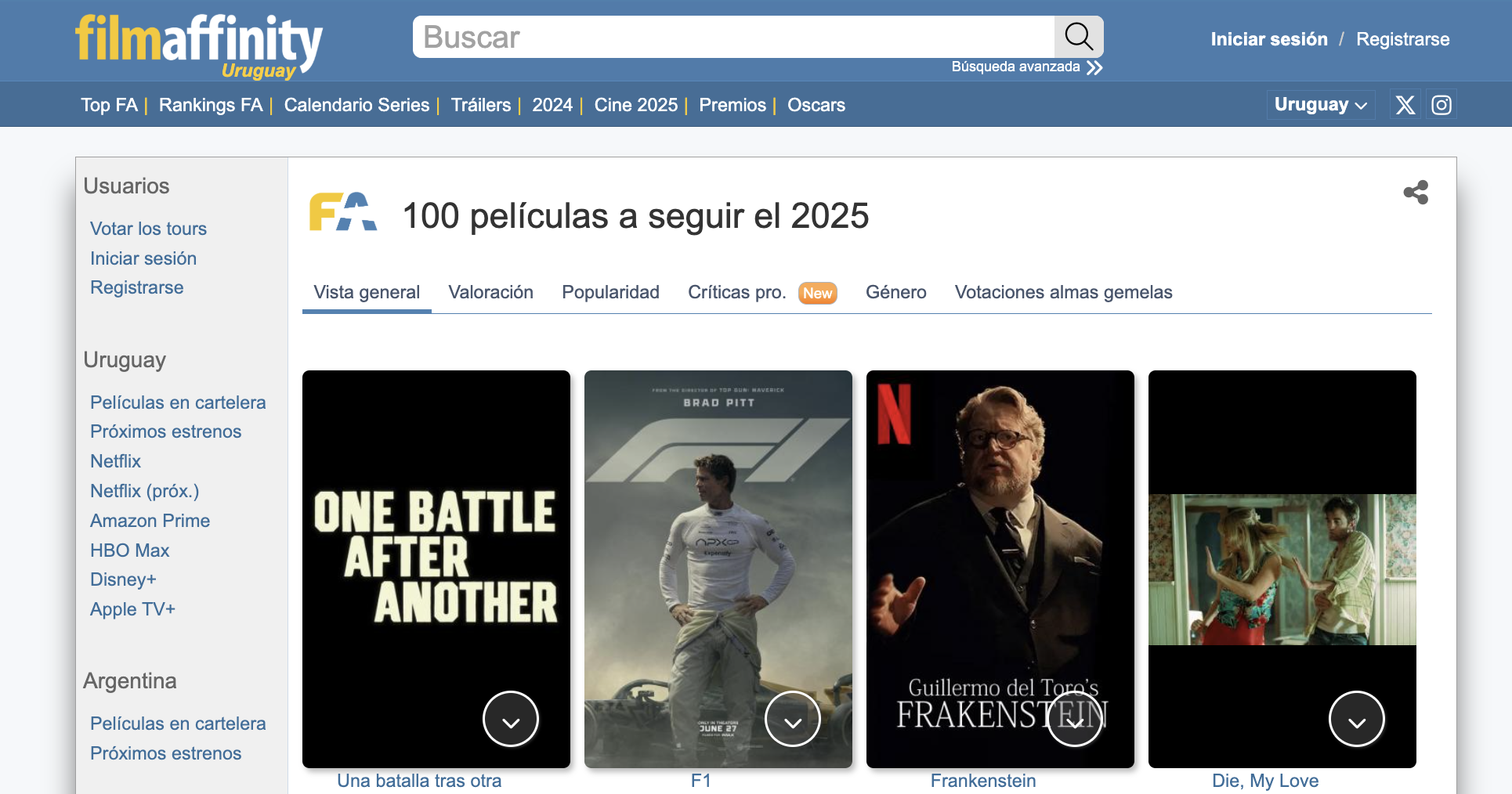The height and width of the screenshot is (794, 1512).
Task: Expand options on the Die, My Love poster
Action: click(x=1357, y=719)
